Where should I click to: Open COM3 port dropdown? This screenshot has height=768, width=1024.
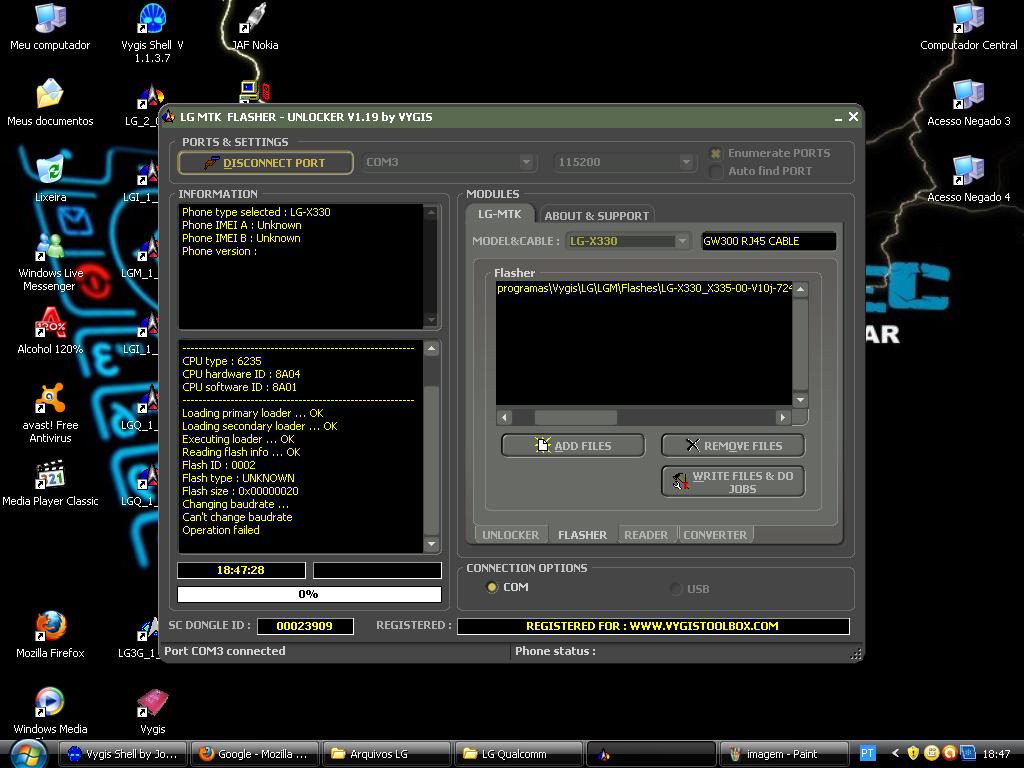pyautogui.click(x=526, y=162)
